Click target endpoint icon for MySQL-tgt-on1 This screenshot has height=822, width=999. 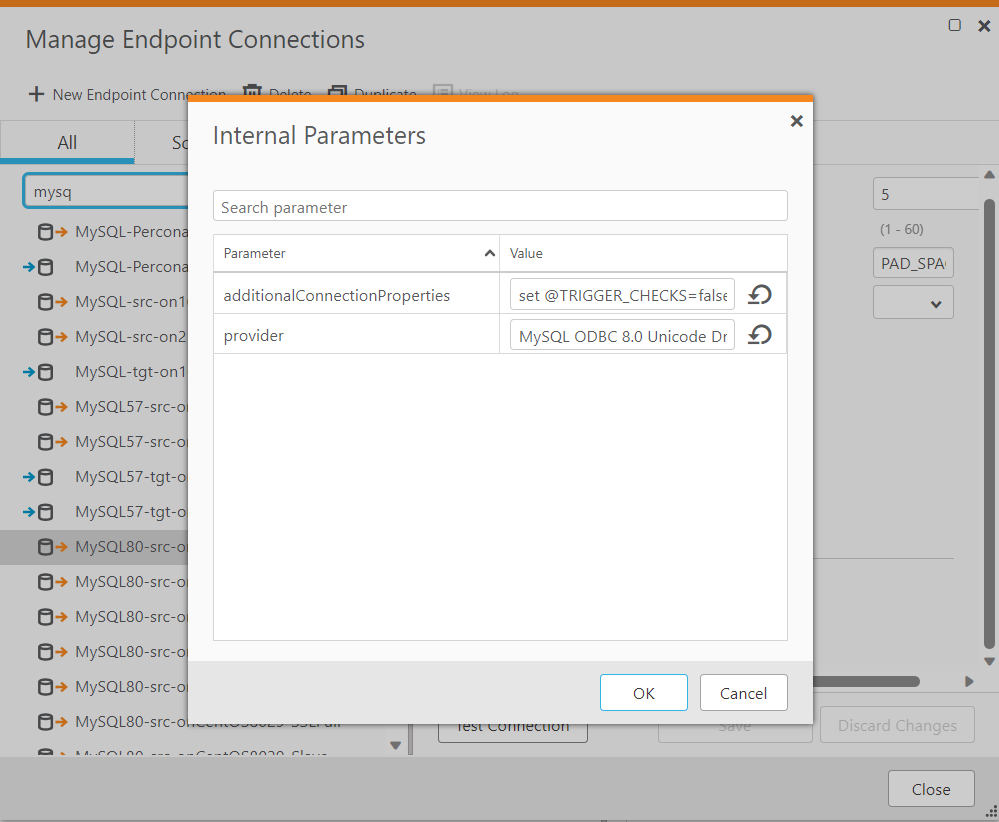[x=38, y=372]
